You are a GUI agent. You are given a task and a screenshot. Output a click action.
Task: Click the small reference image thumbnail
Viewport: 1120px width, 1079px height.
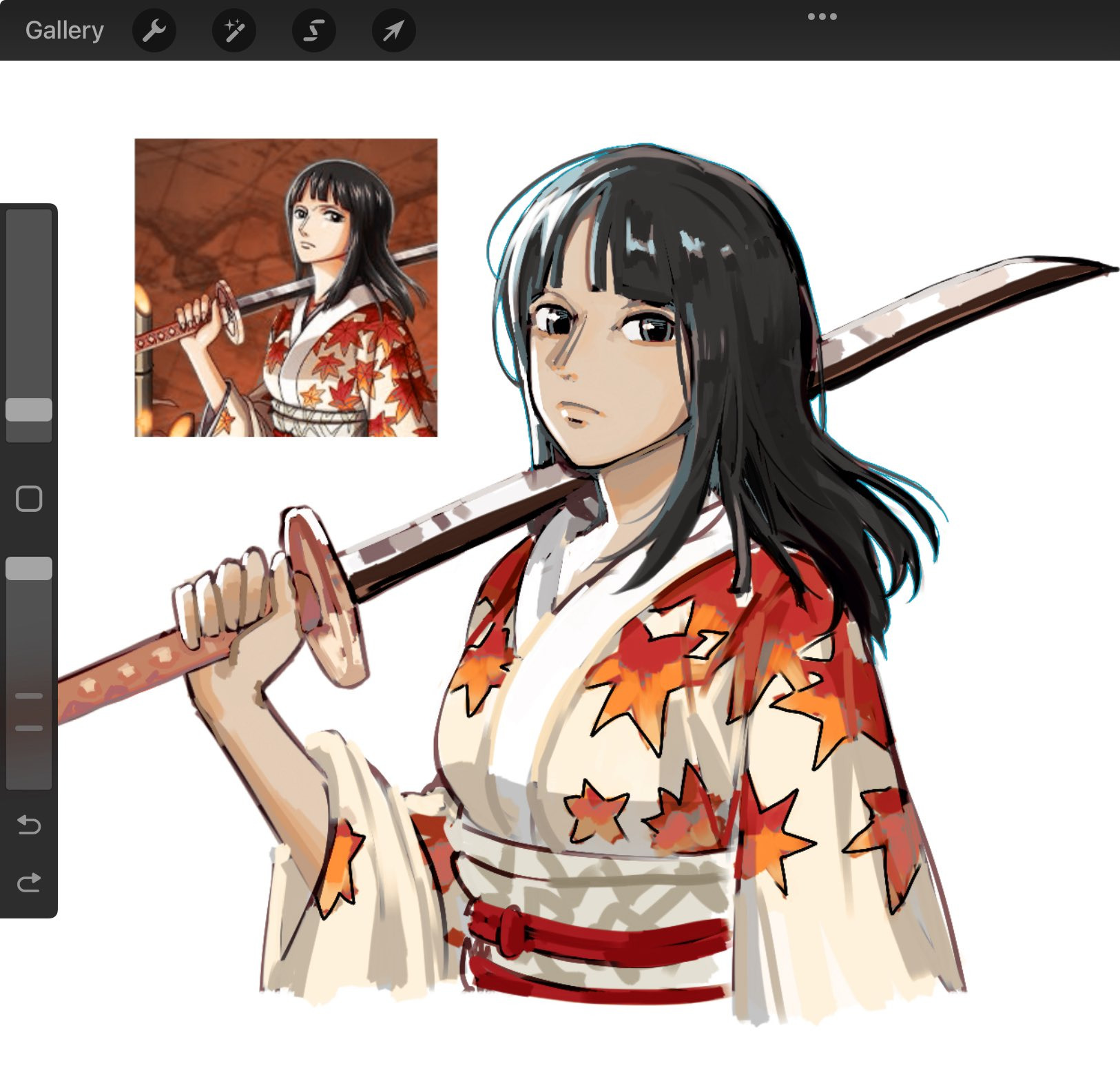point(286,287)
